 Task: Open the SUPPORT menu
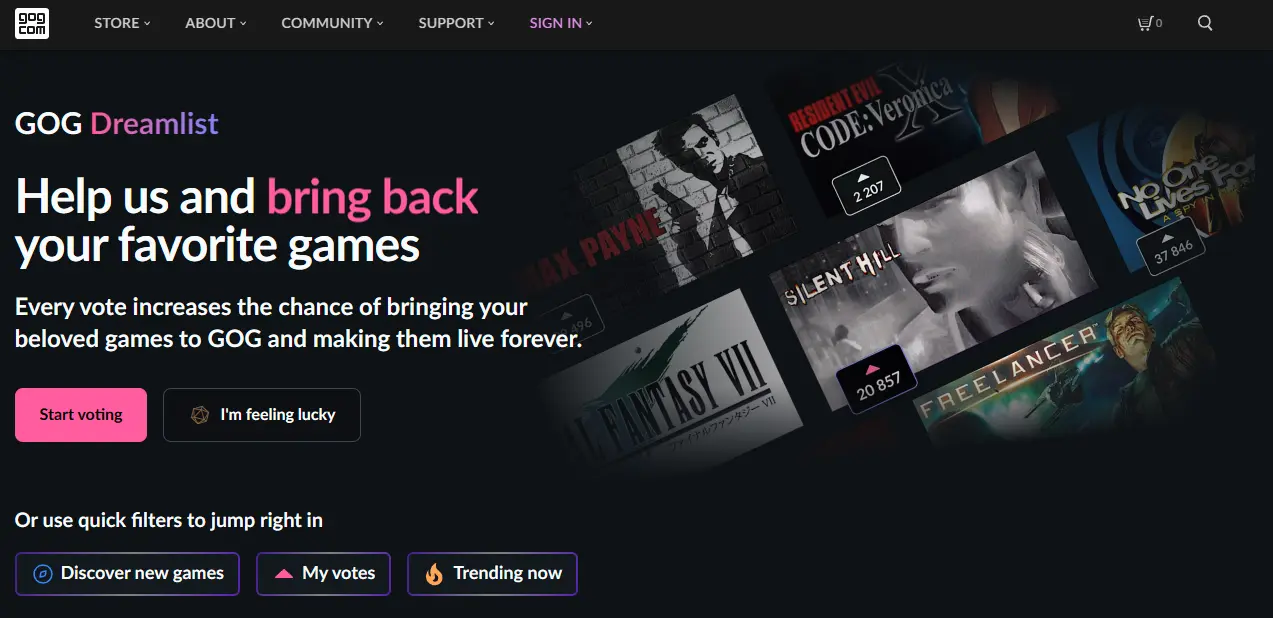(456, 23)
